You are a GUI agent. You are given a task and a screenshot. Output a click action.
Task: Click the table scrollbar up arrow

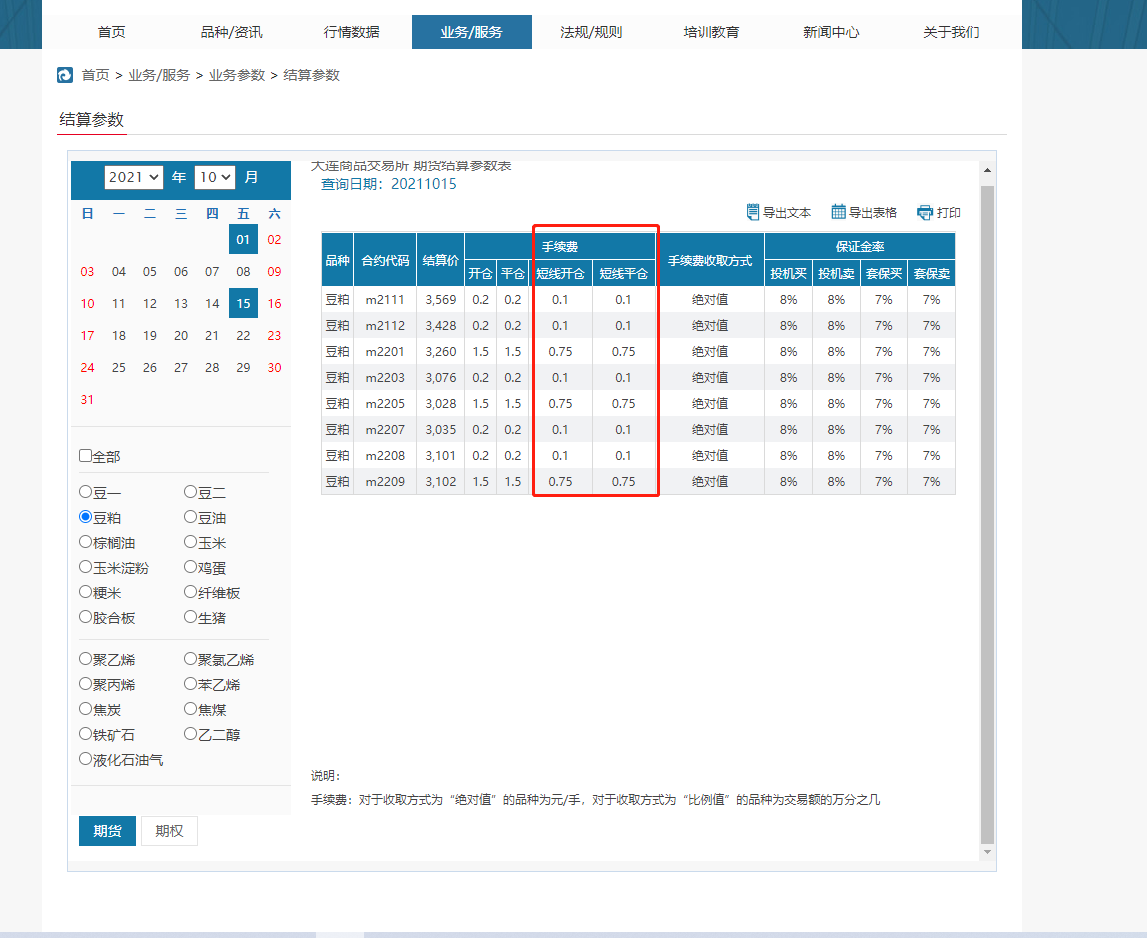tap(988, 170)
